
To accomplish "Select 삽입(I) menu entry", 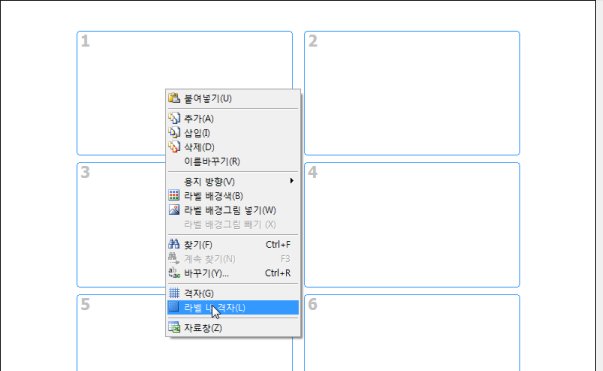I will (233, 133).
